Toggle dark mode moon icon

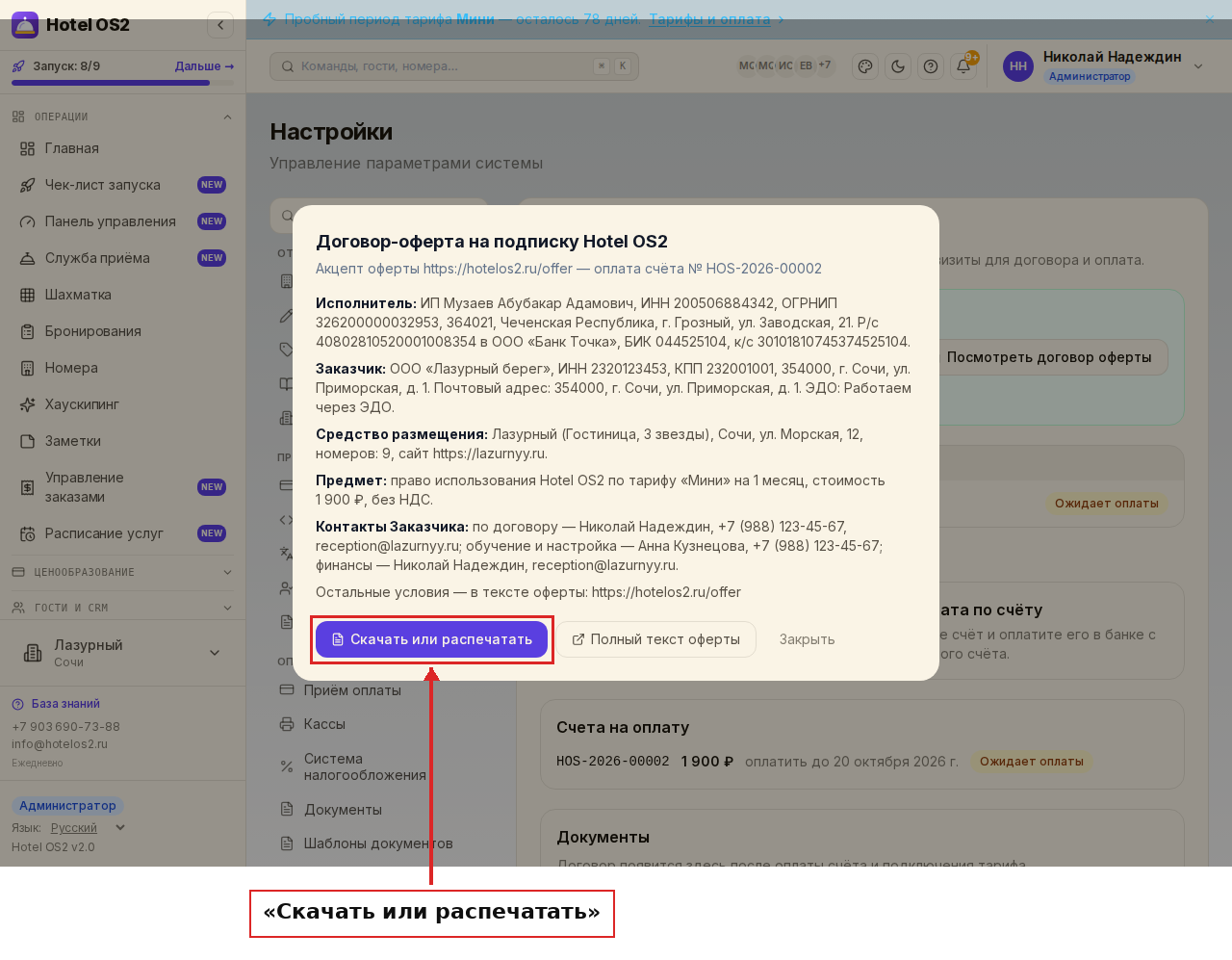pyautogui.click(x=898, y=66)
